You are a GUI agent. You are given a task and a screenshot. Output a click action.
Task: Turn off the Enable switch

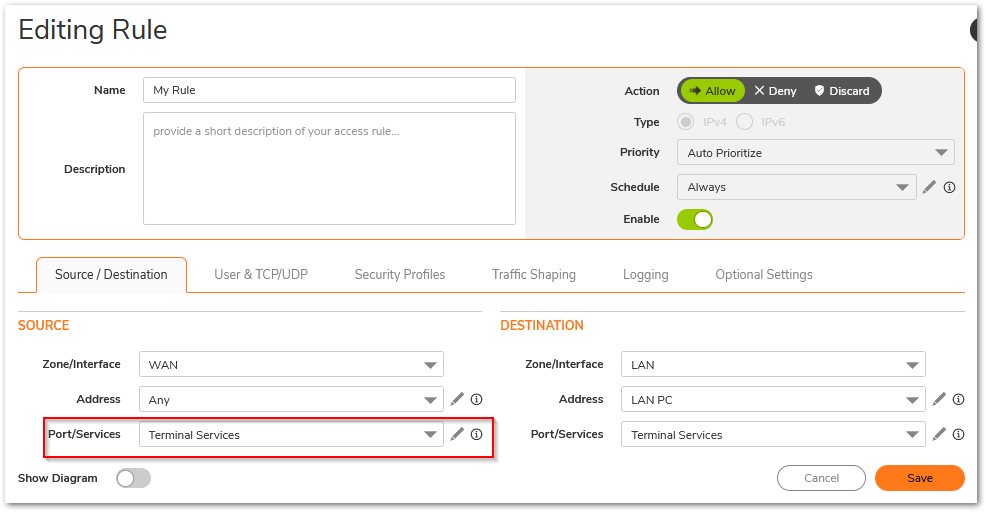pos(695,220)
